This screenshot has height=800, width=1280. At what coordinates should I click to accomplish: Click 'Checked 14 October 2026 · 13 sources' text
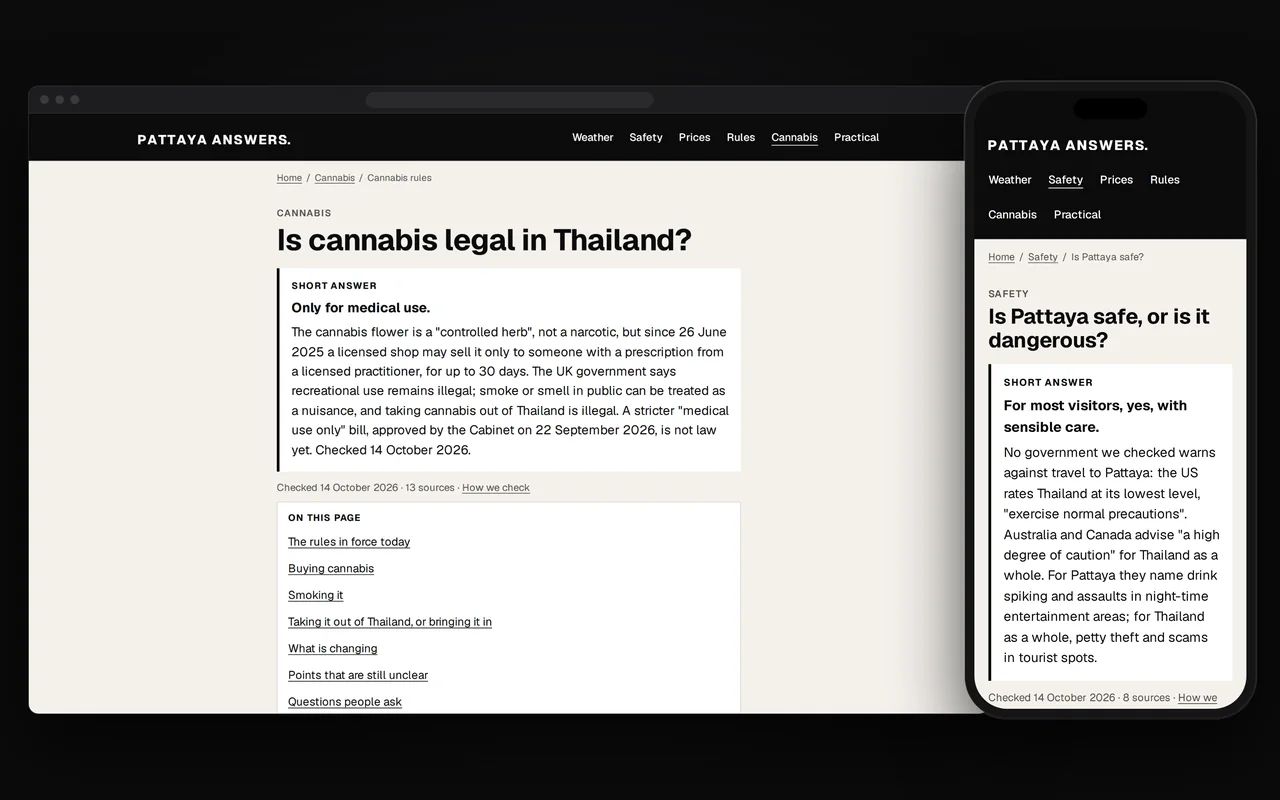click(x=365, y=488)
